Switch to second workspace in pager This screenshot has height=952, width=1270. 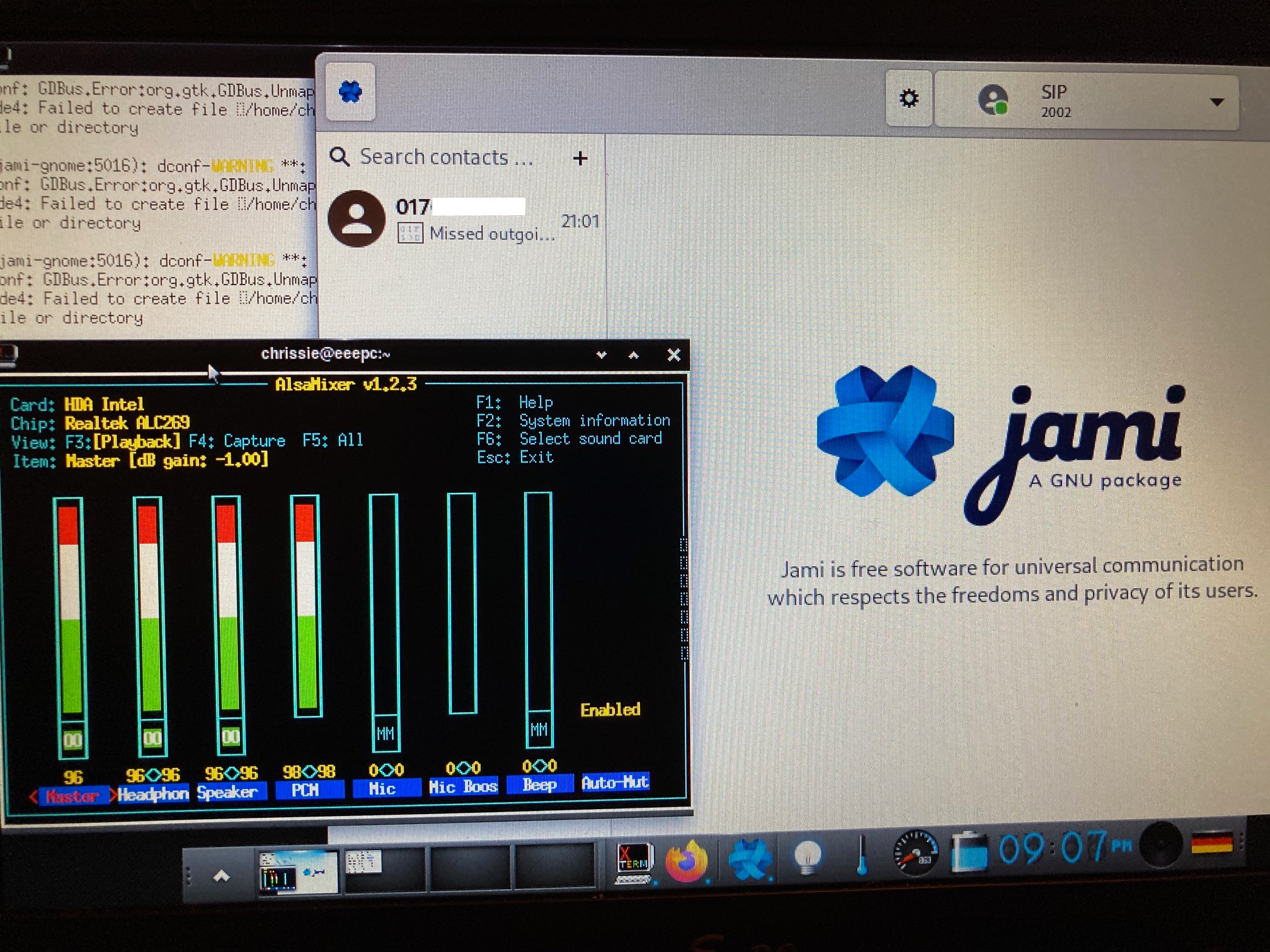click(384, 869)
